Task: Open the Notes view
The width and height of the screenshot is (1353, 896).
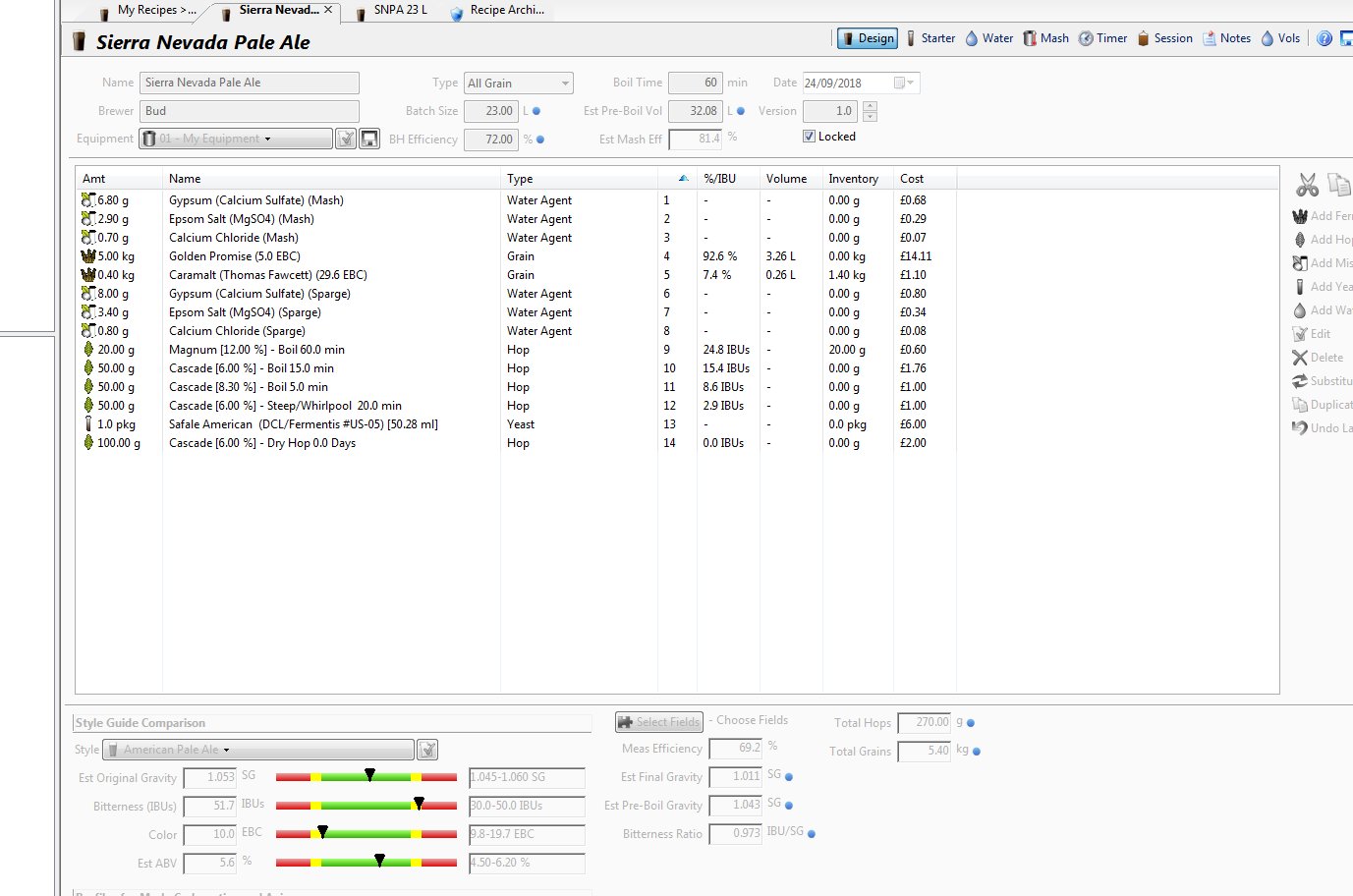Action: click(1227, 38)
